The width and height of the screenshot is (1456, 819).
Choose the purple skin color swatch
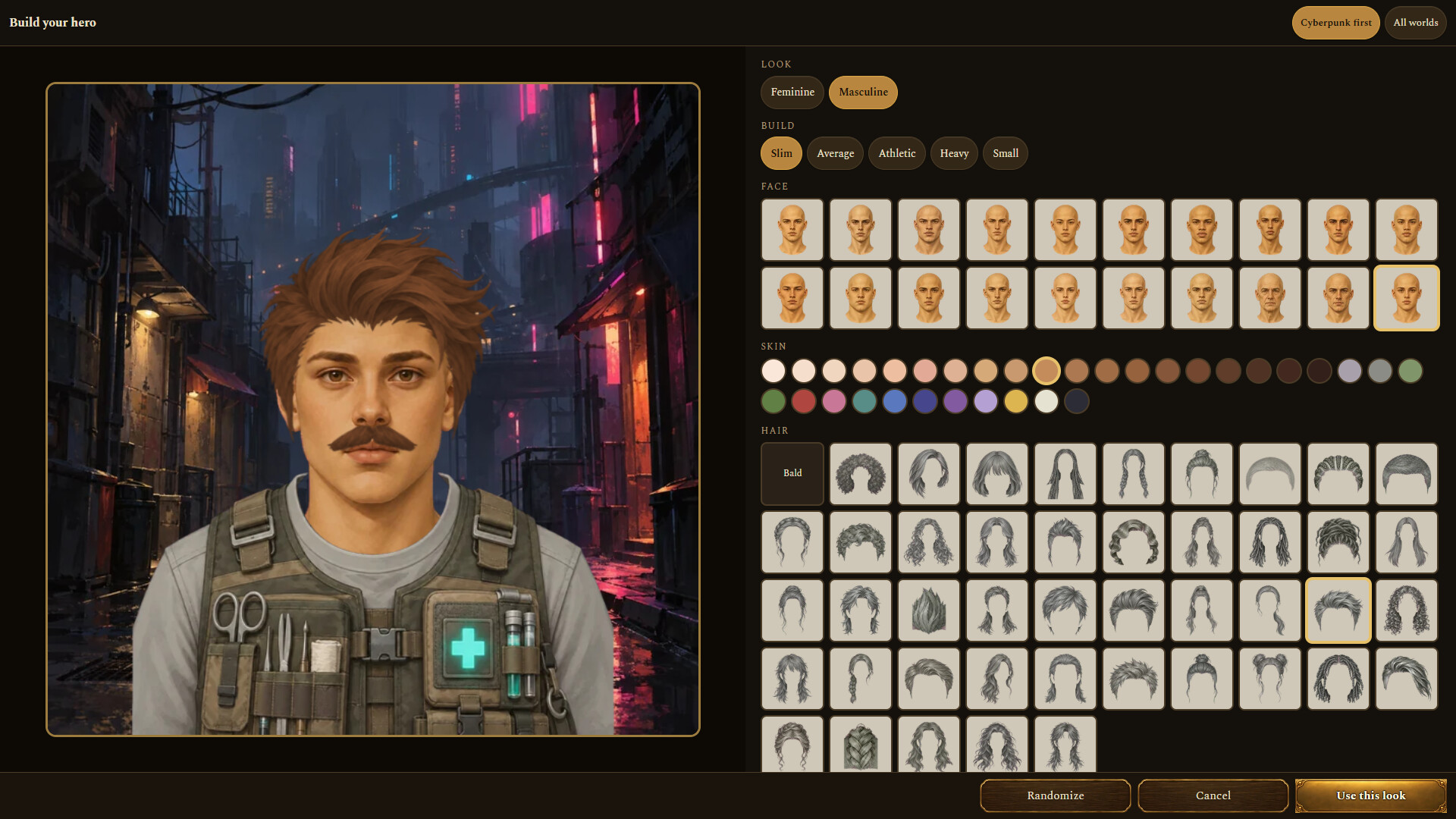coord(955,401)
